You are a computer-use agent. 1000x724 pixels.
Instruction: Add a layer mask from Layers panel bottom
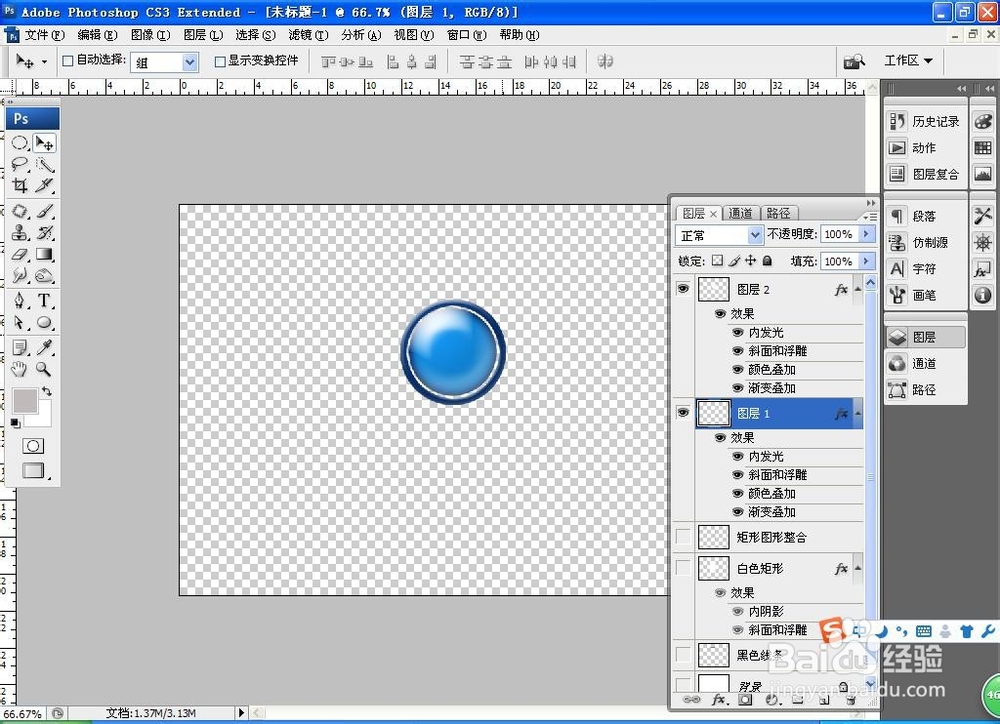745,700
